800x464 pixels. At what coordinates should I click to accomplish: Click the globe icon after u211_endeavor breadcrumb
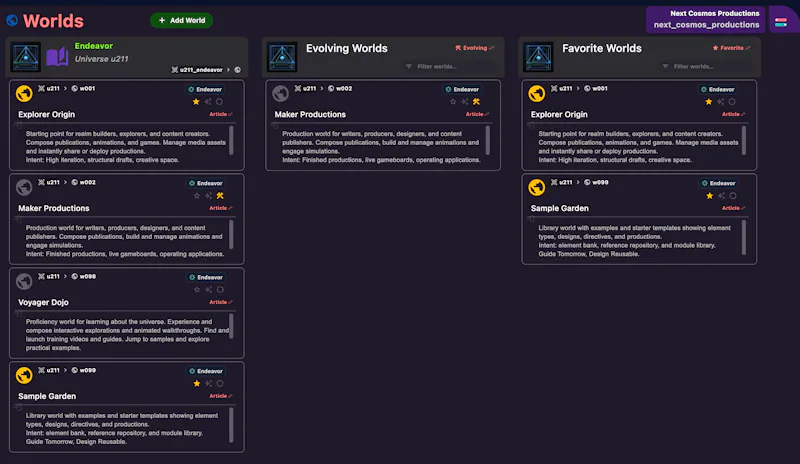(x=237, y=70)
